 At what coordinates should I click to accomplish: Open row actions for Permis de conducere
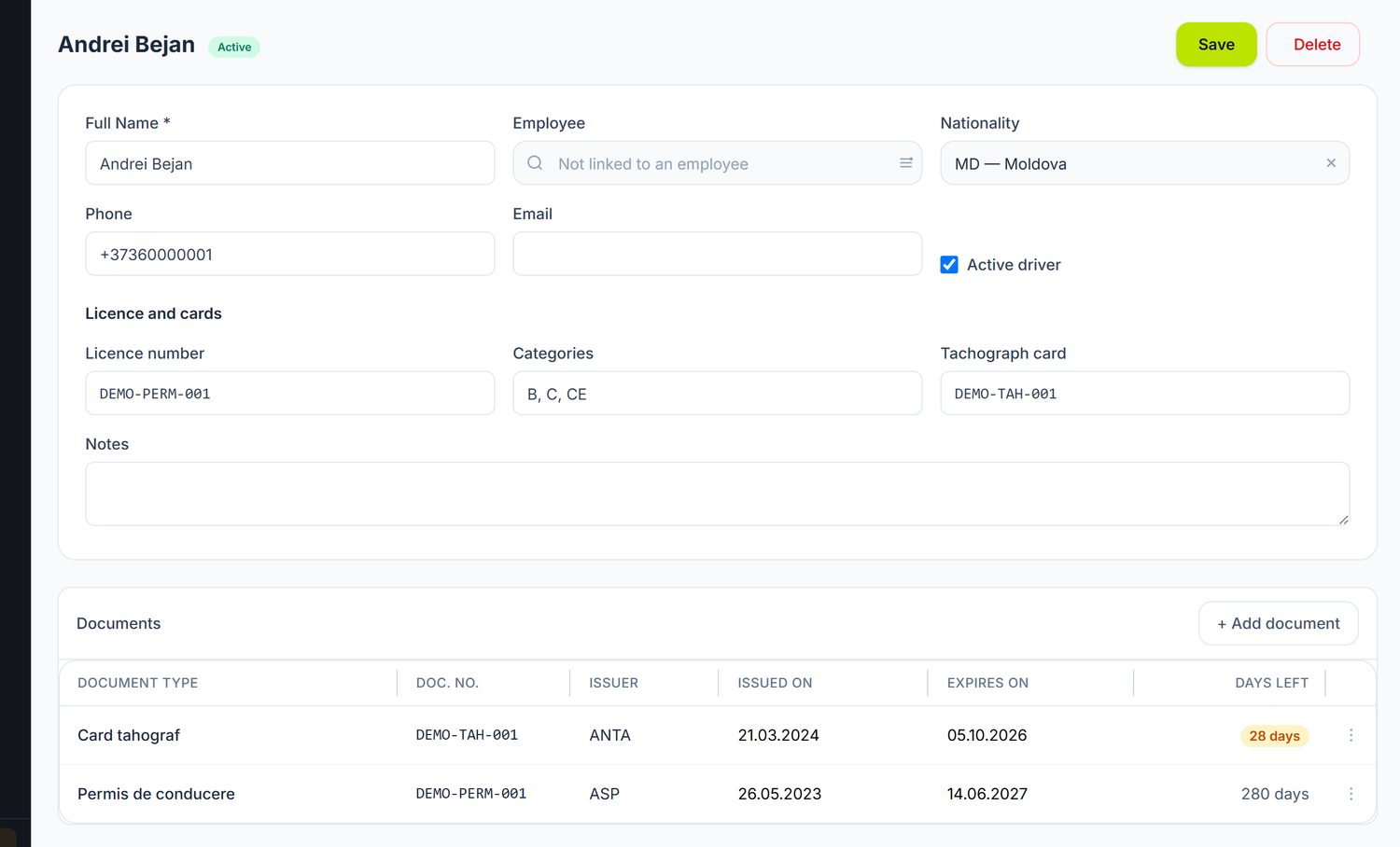pyautogui.click(x=1351, y=794)
